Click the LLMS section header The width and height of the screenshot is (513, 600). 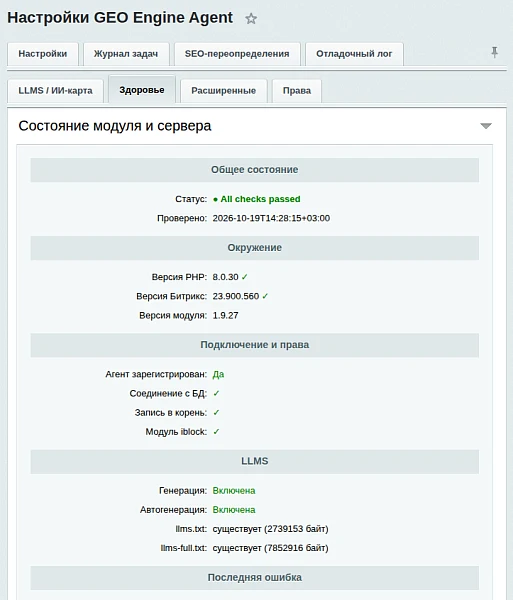(x=255, y=461)
